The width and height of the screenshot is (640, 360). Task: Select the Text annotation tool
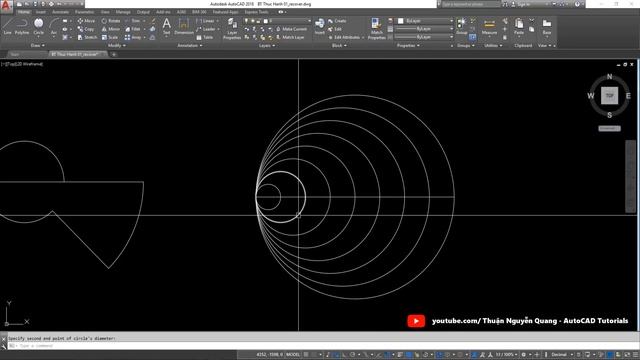coord(167,27)
